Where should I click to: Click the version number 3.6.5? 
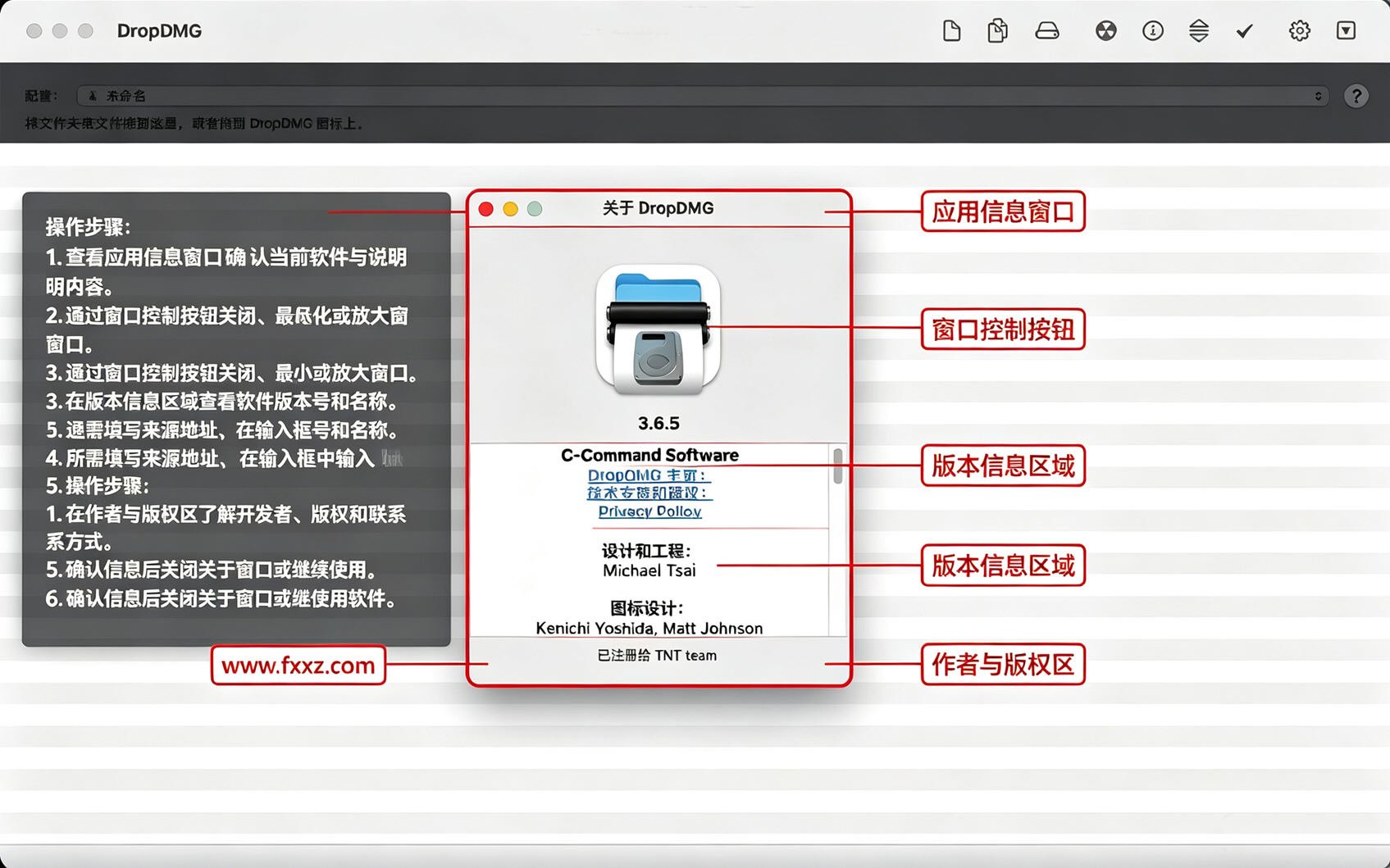(x=659, y=424)
